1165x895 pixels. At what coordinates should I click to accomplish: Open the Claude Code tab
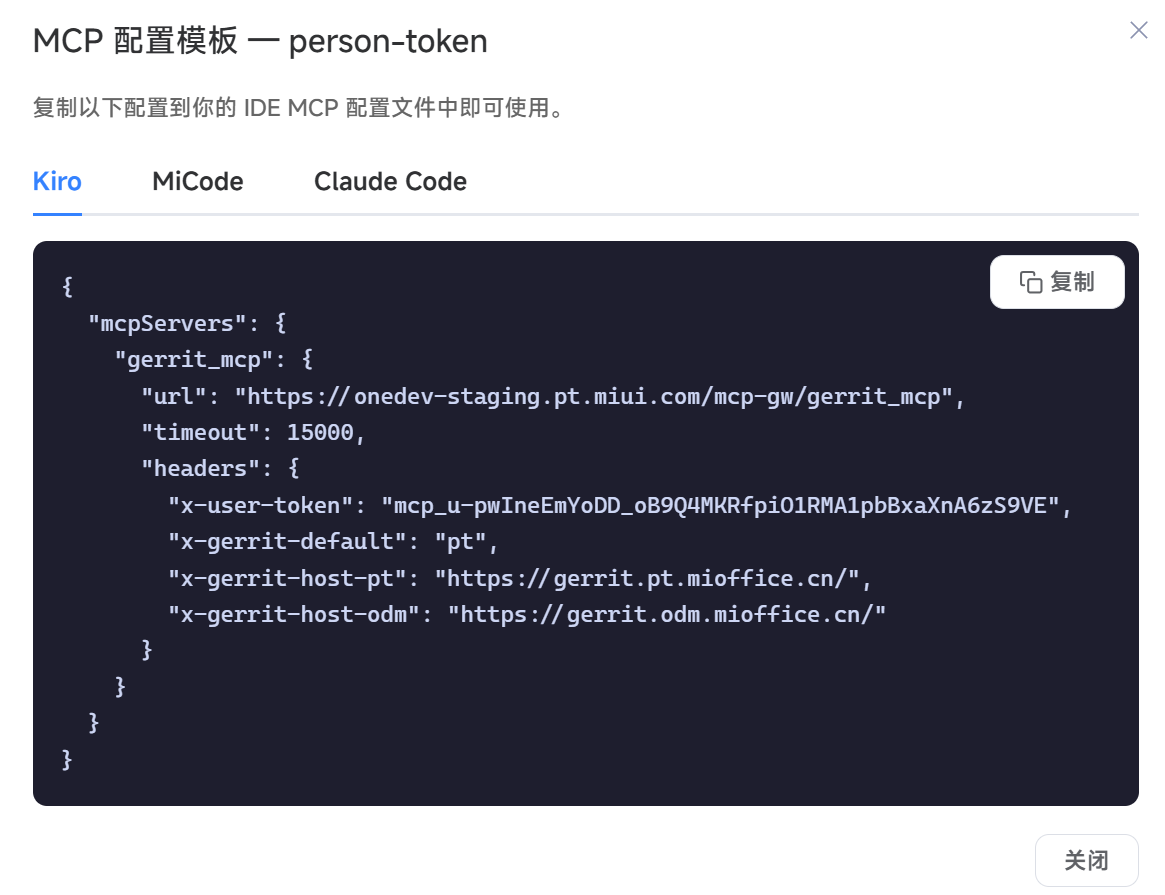(390, 181)
